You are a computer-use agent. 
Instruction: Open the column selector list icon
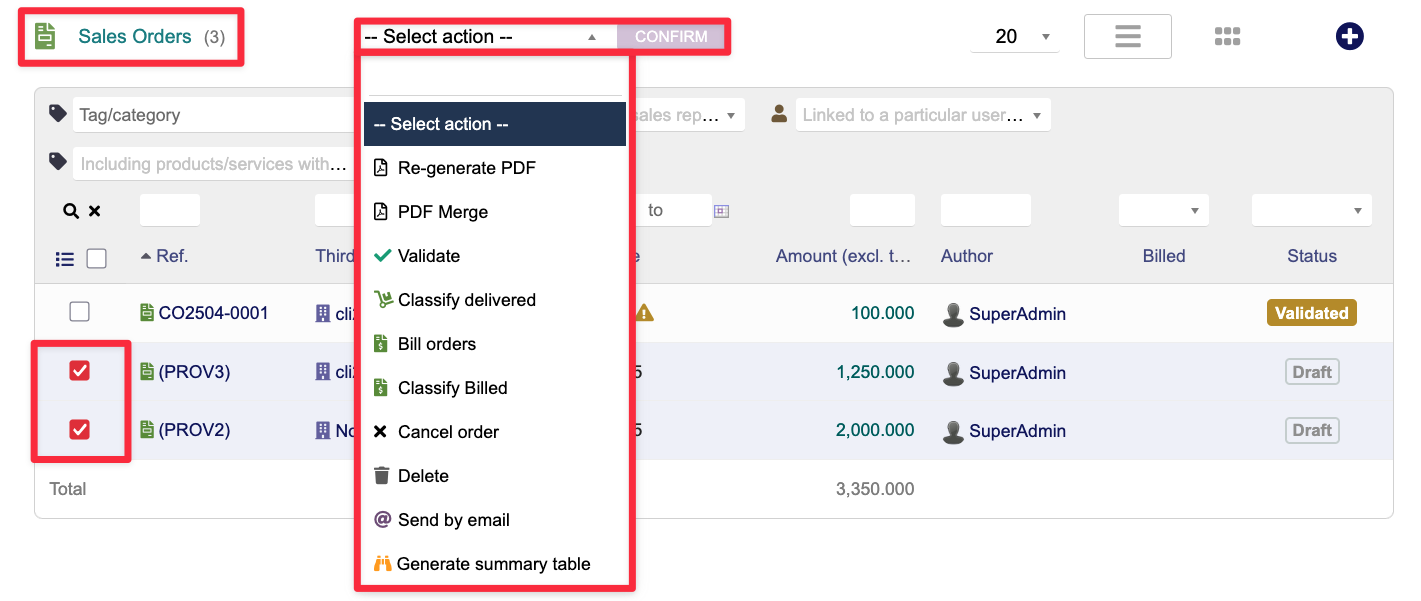[x=65, y=259]
